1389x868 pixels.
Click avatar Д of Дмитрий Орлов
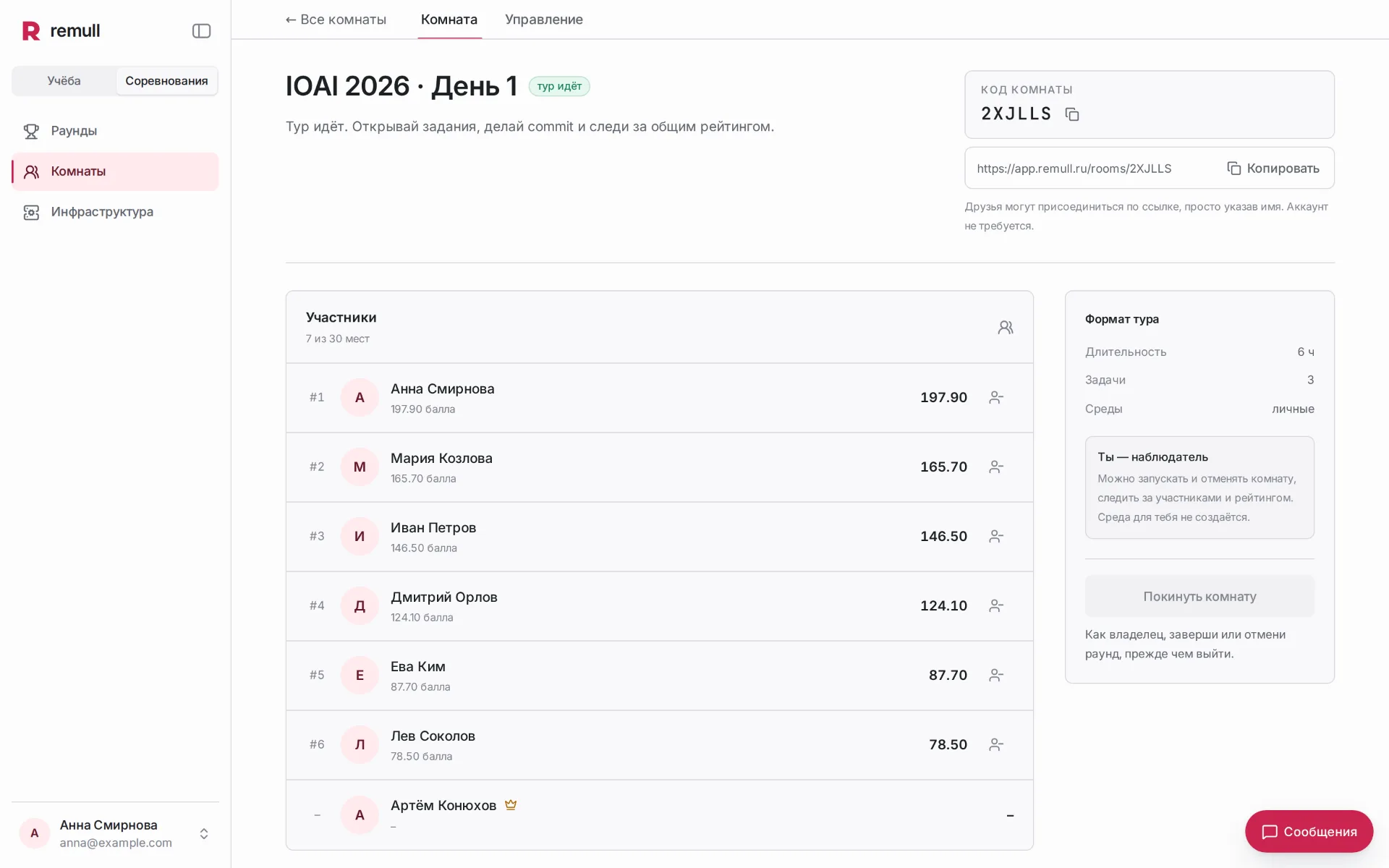tap(360, 605)
